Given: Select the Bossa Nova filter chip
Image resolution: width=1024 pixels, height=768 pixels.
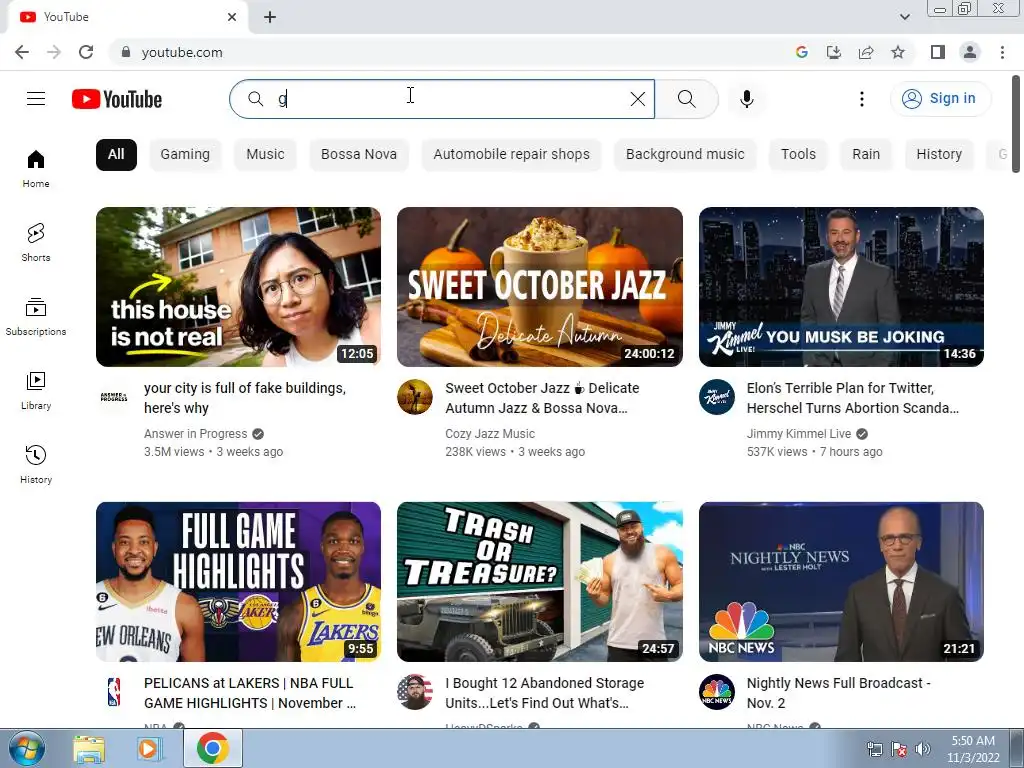Looking at the screenshot, I should click(359, 155).
